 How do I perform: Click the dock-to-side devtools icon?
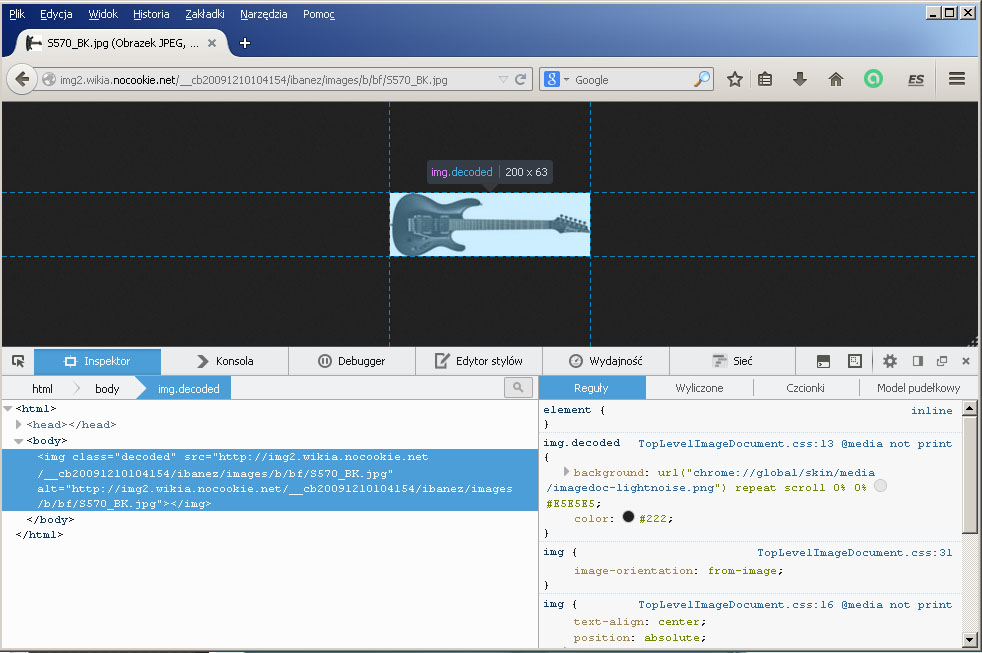917,361
